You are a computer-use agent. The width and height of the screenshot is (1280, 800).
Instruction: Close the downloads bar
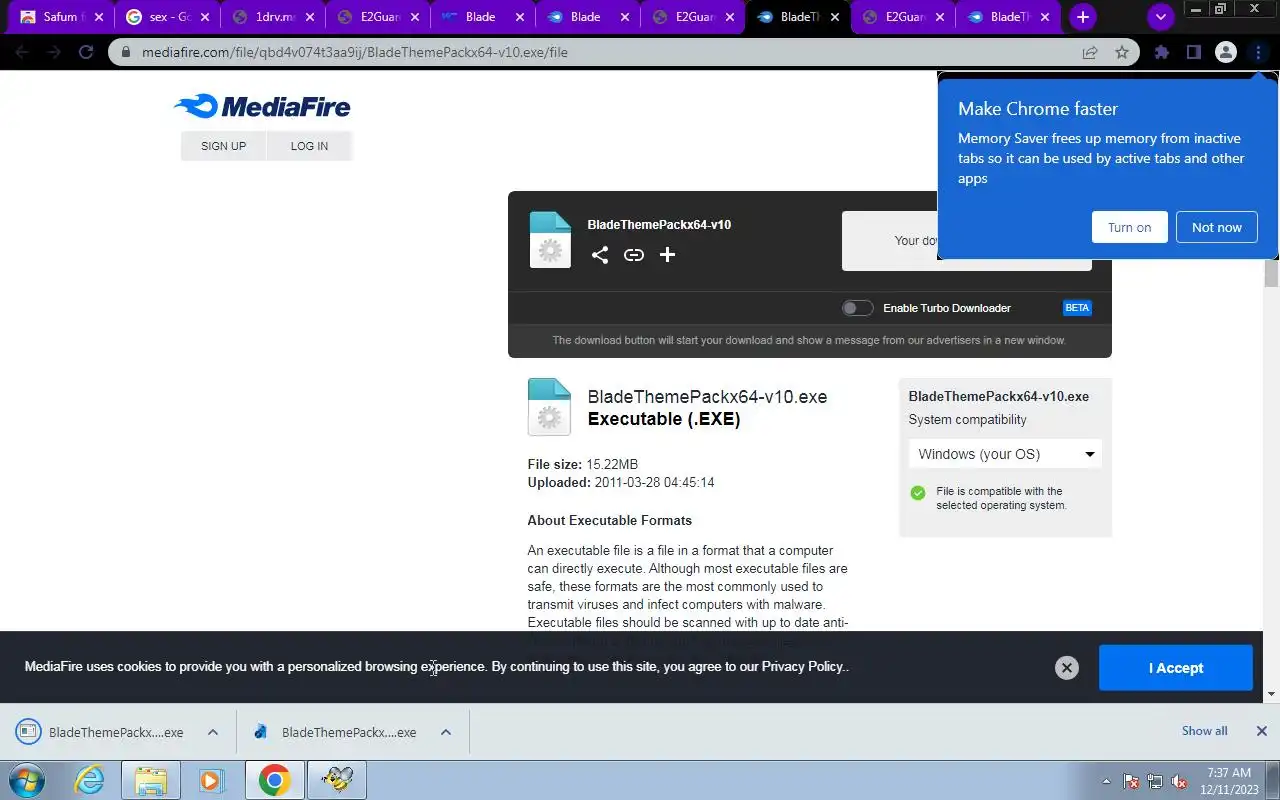click(1261, 731)
